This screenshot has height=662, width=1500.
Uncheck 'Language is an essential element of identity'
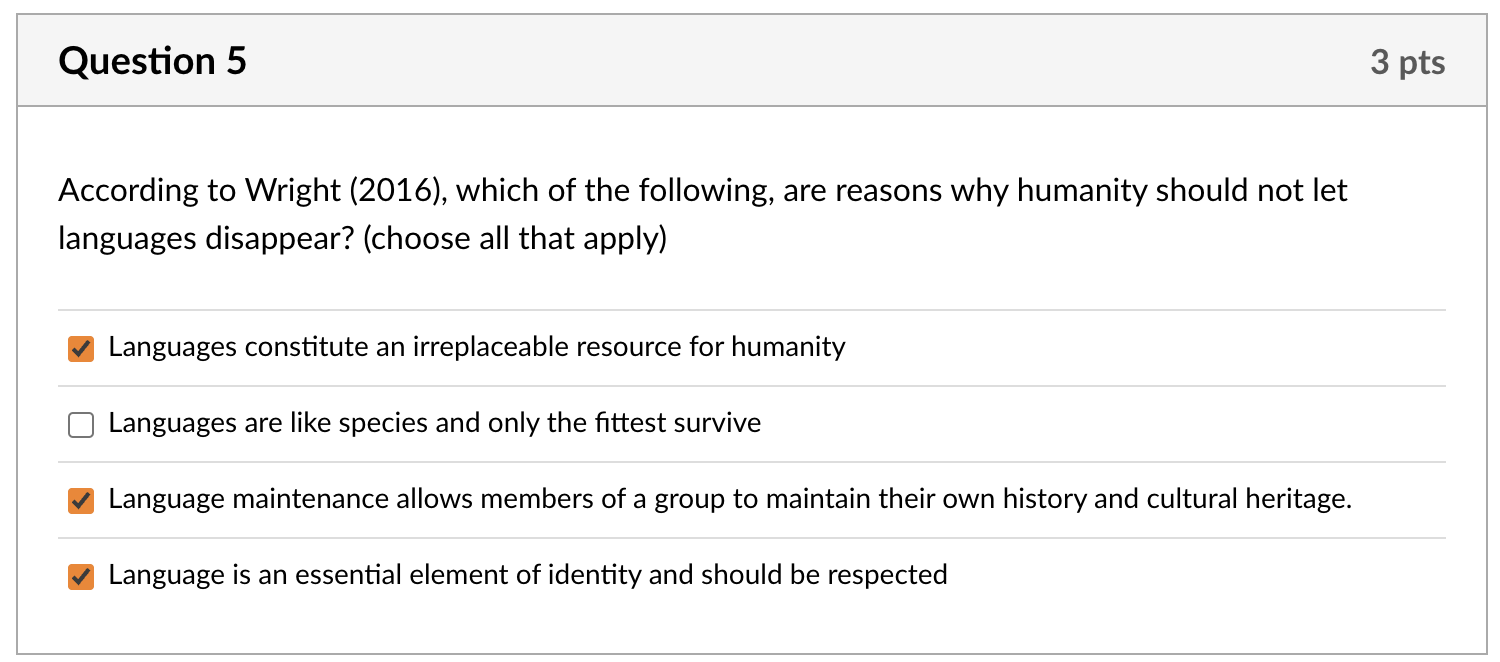(x=80, y=576)
